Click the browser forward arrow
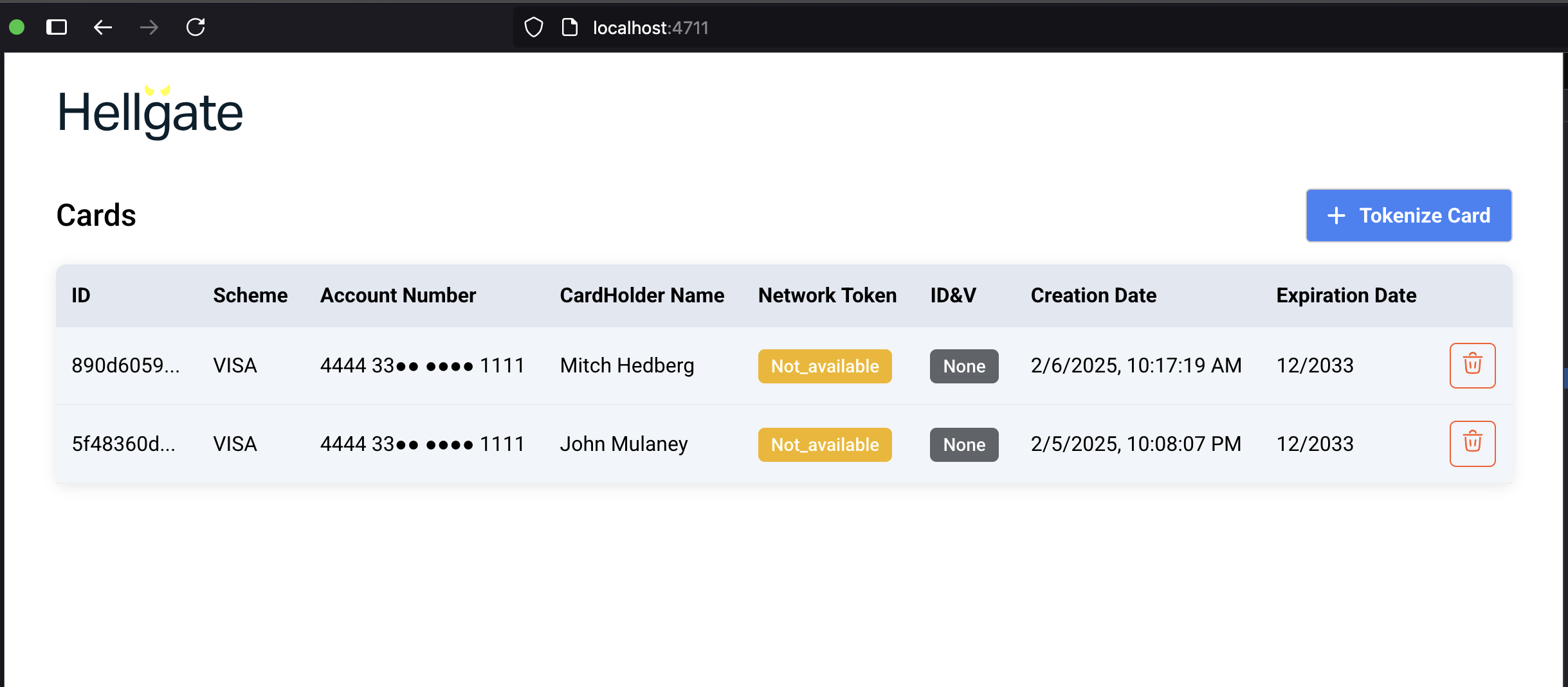The image size is (1568, 687). click(148, 27)
